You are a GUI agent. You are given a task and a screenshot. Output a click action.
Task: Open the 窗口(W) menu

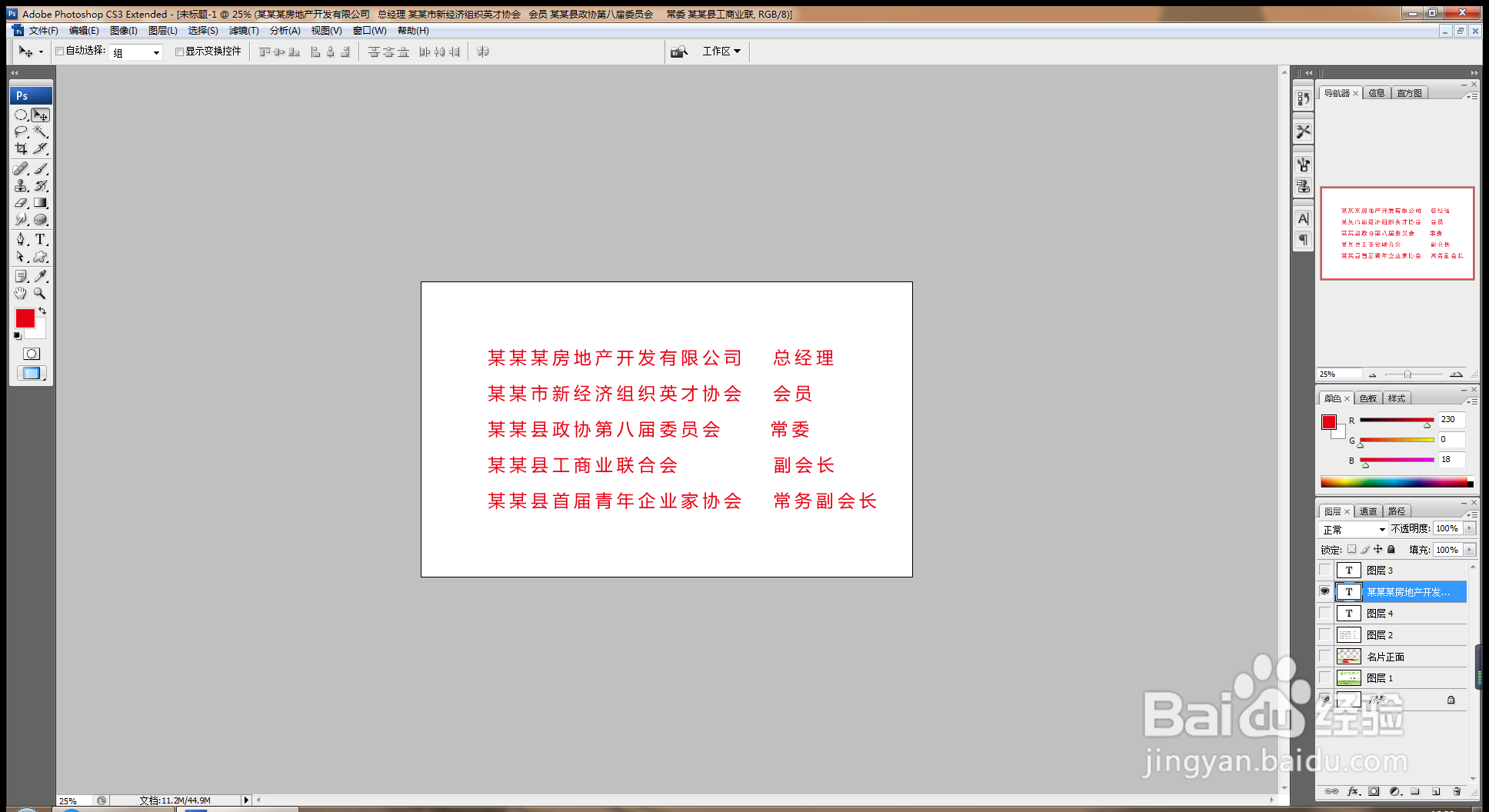[x=369, y=31]
